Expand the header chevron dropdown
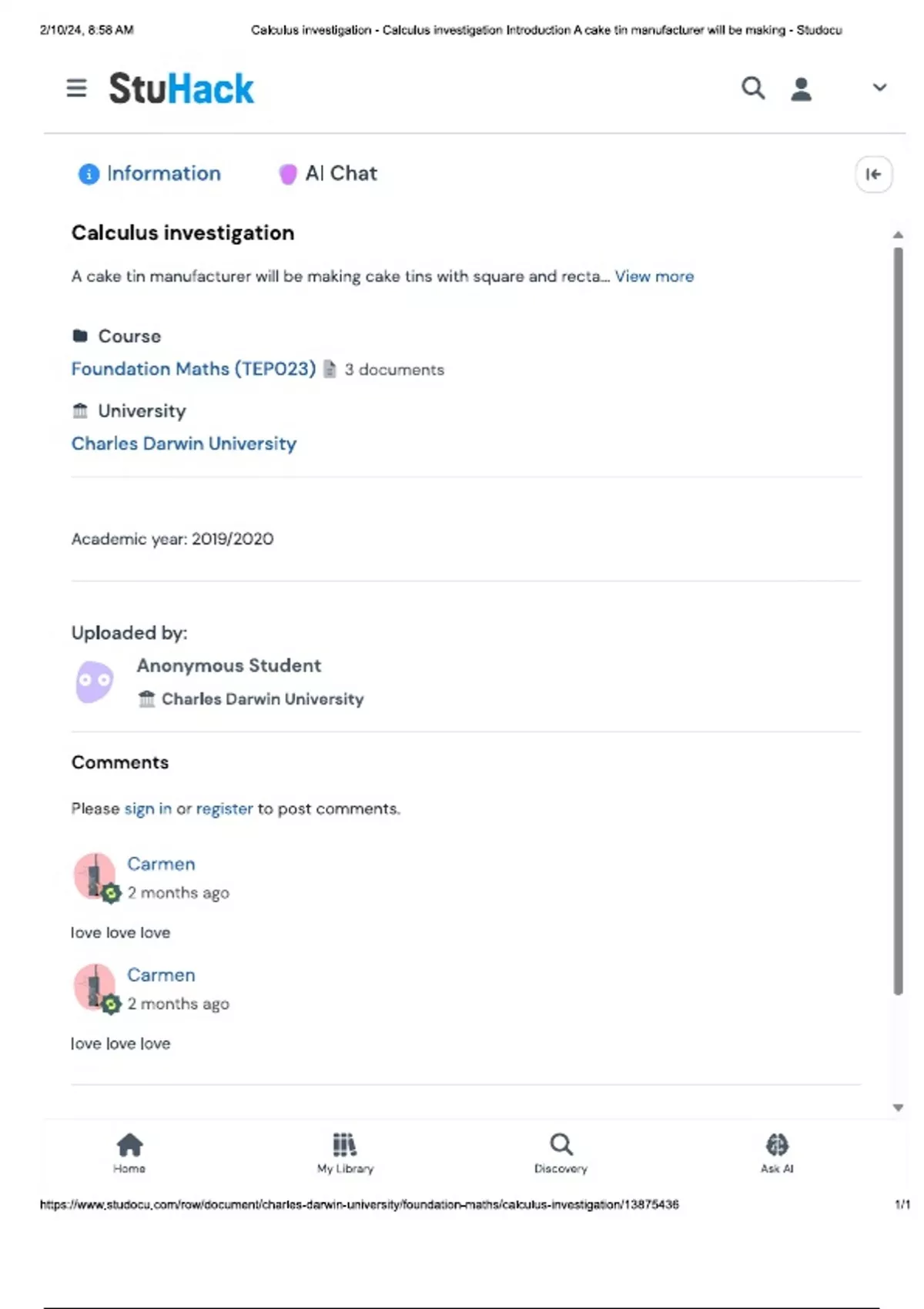Viewport: 924px width, 1309px height. click(879, 88)
